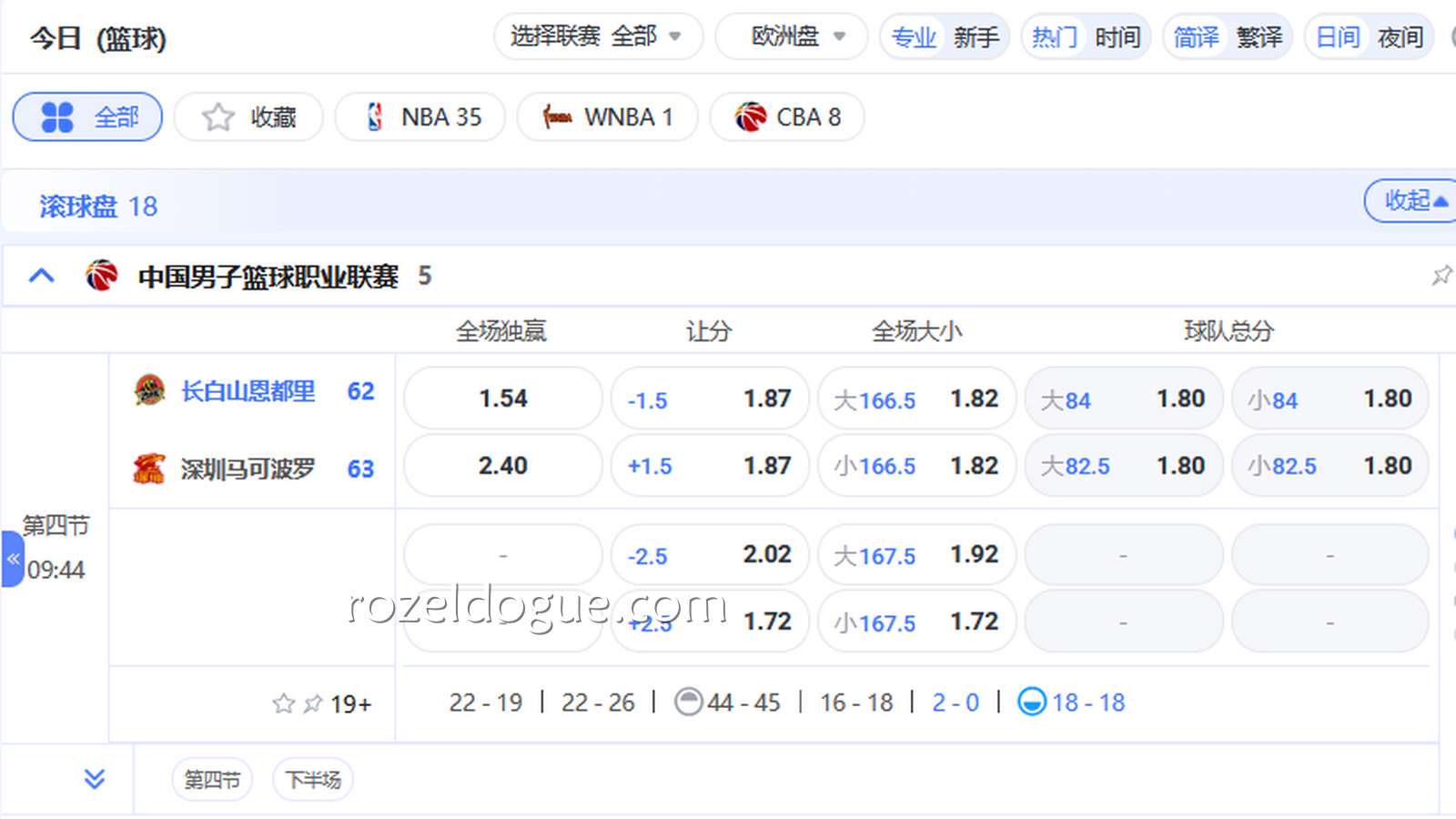Bet 长白山恩都里 moneyline at 1.54
Image resolution: width=1456 pixels, height=819 pixels.
503,398
